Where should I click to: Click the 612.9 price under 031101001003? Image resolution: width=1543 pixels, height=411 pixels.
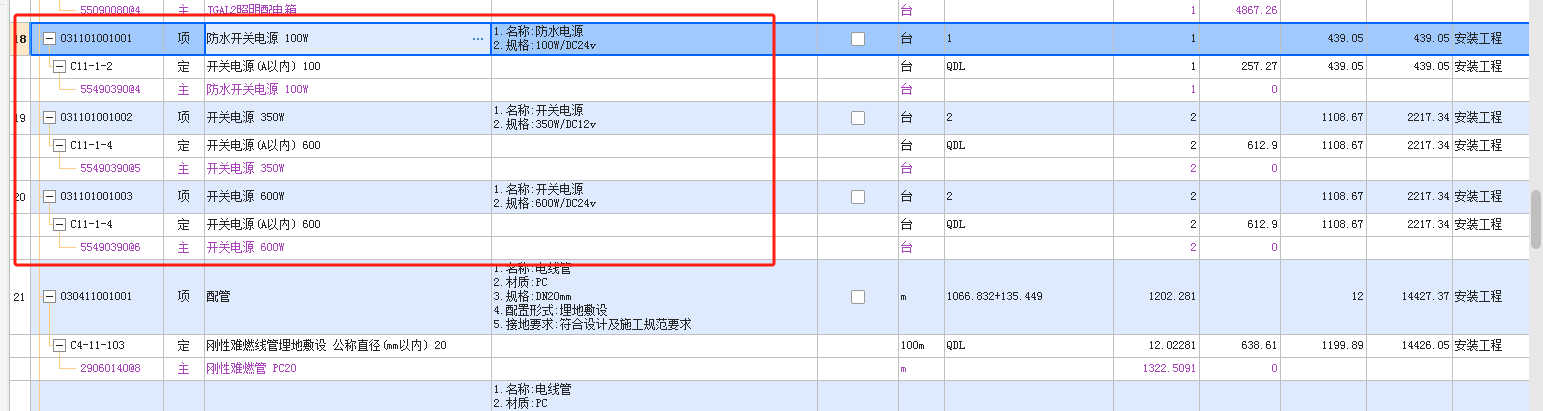[1262, 225]
